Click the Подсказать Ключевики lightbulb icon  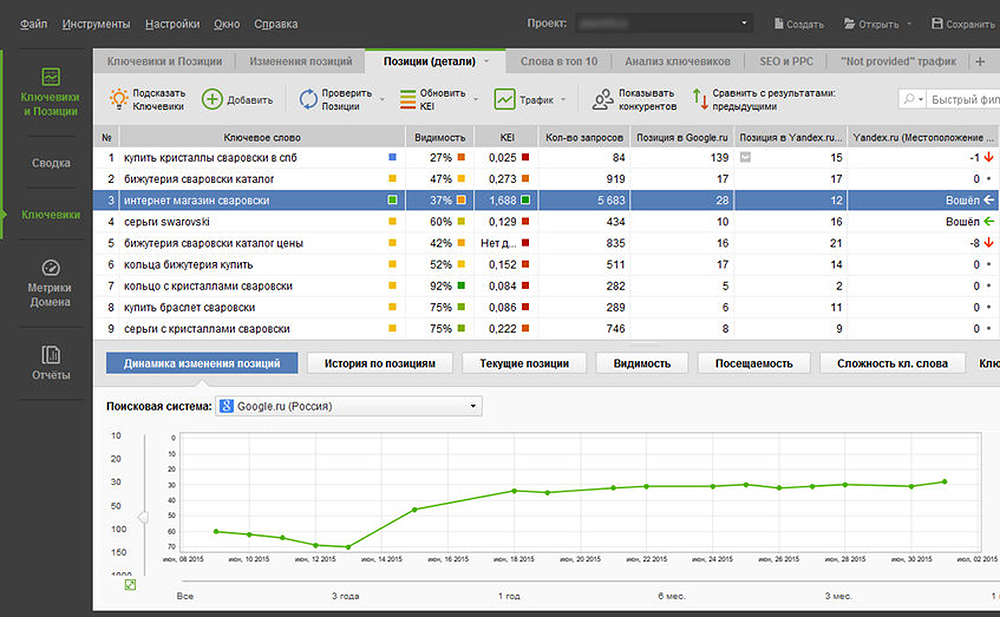pyautogui.click(x=118, y=99)
